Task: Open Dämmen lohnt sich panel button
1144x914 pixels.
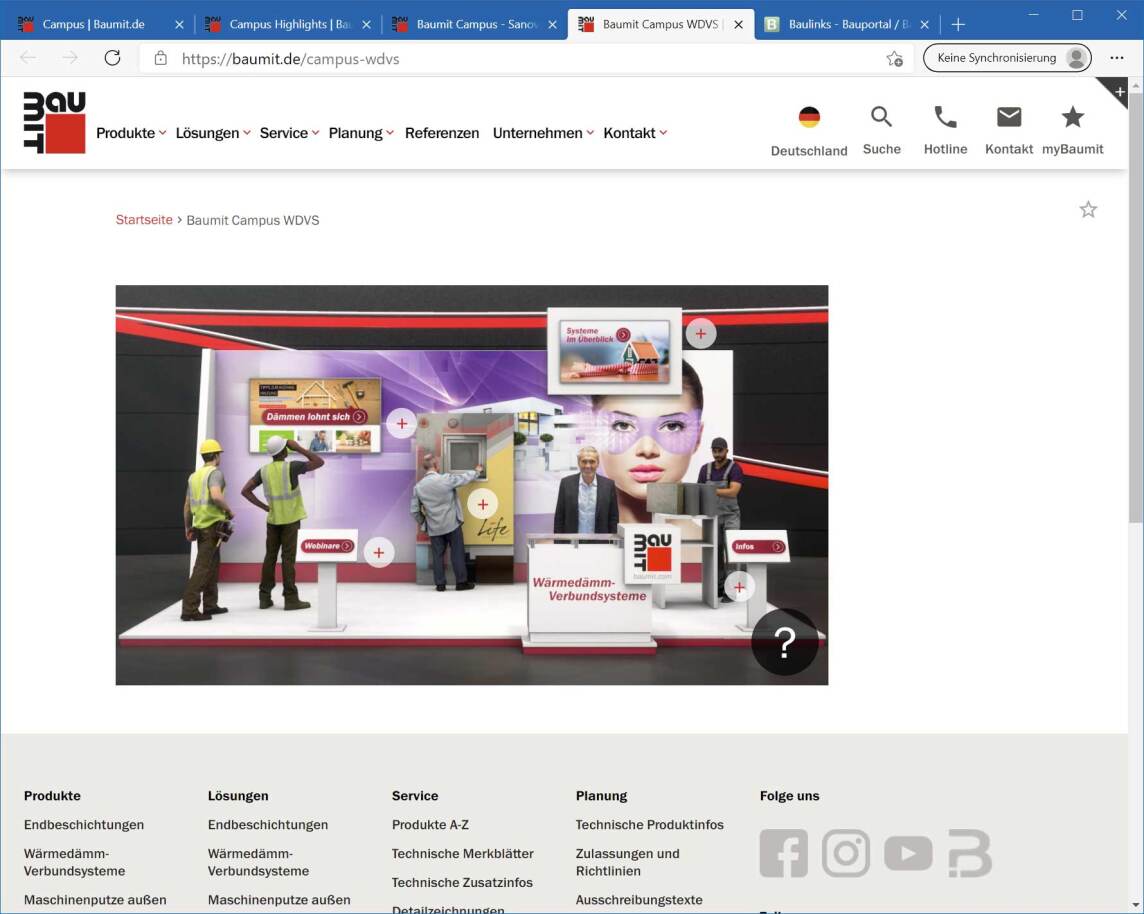Action: point(315,417)
